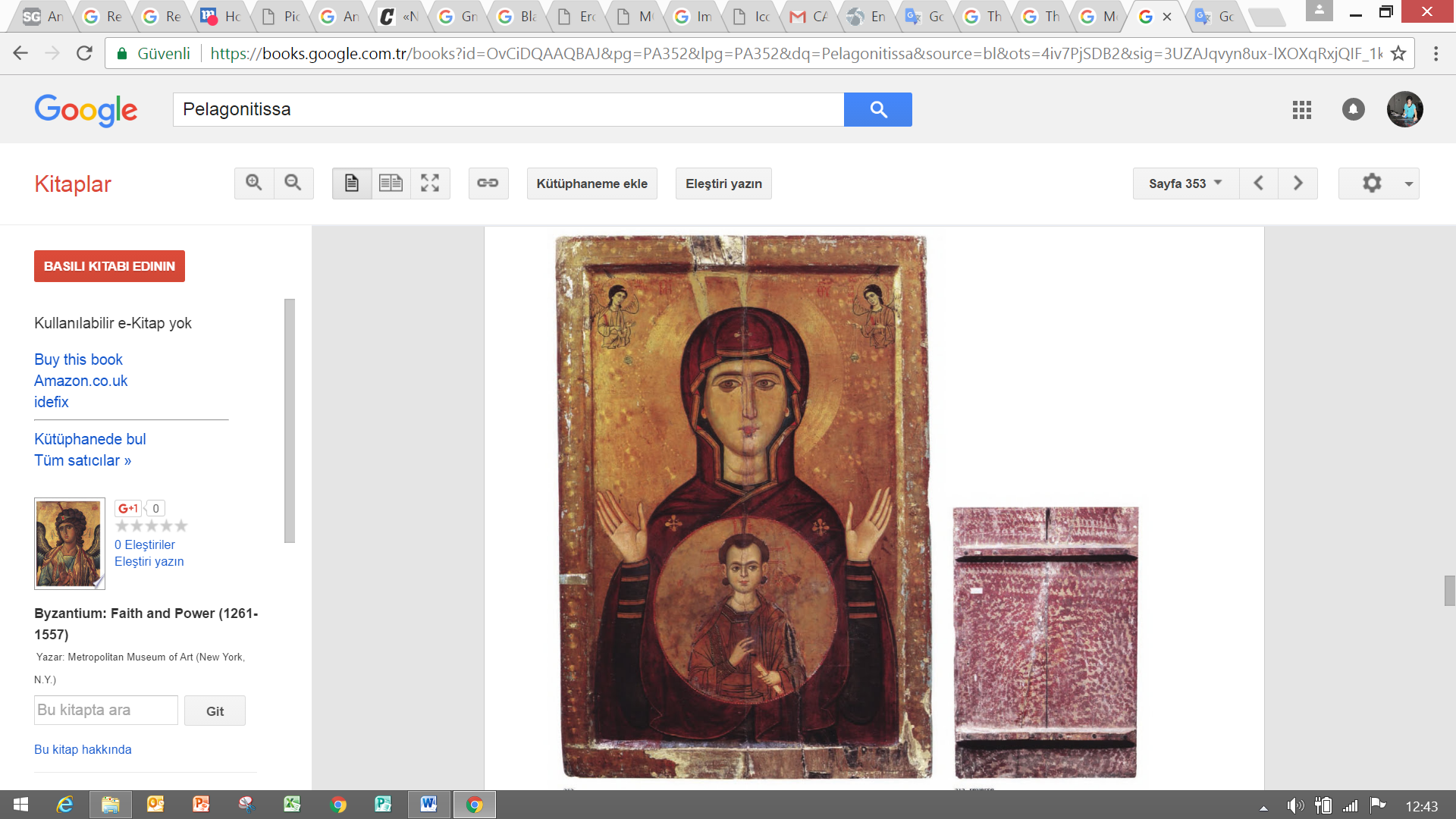Open the Sayfa 353 page dropdown
This screenshot has width=1456, height=819.
(x=1185, y=184)
